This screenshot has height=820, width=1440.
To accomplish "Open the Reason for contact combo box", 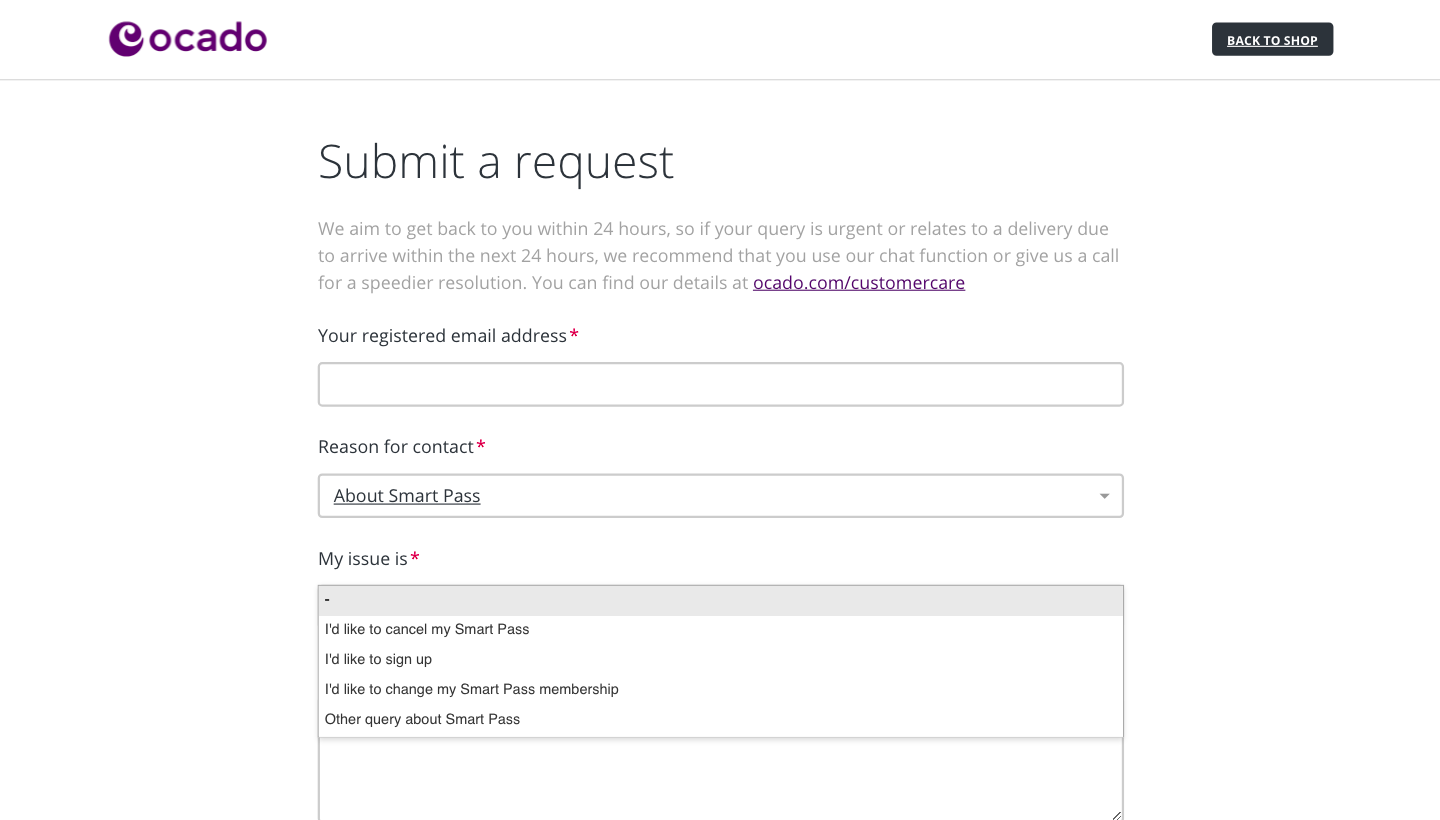I will point(721,496).
